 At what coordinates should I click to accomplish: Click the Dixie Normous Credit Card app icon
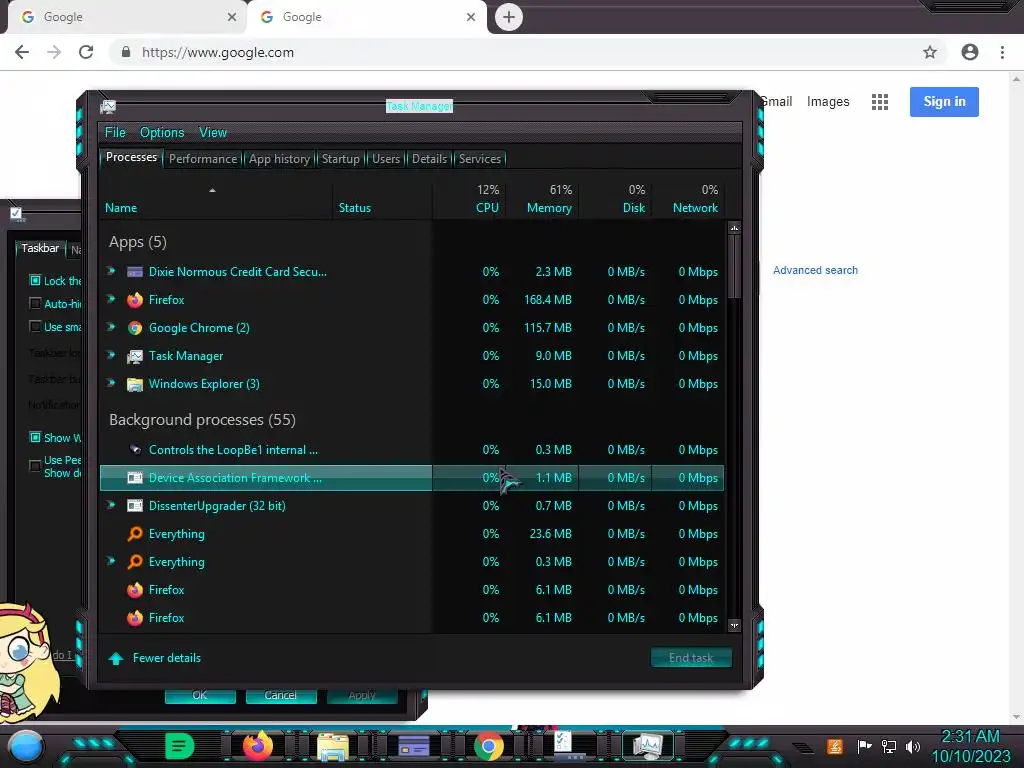coord(135,272)
